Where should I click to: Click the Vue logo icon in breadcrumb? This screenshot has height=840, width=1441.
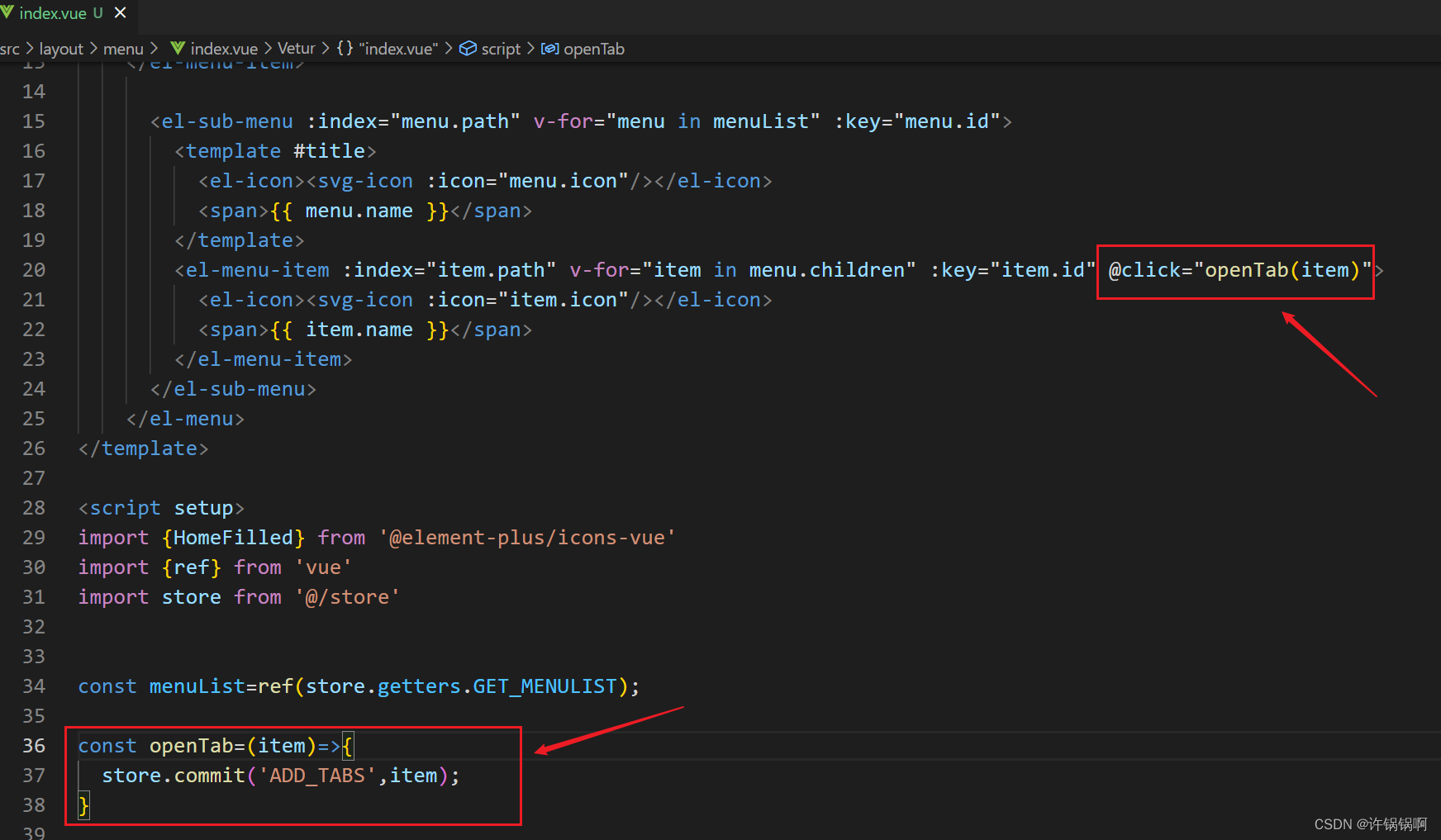178,48
